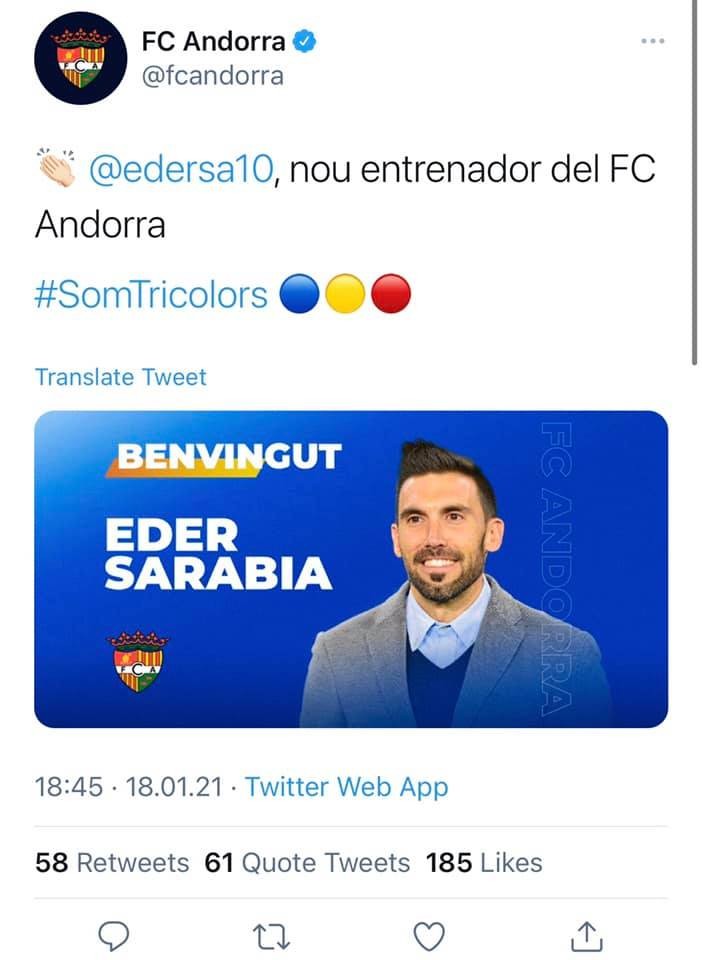The height and width of the screenshot is (960, 702).
Task: Click the @fcandorra handle
Action: click(x=212, y=76)
